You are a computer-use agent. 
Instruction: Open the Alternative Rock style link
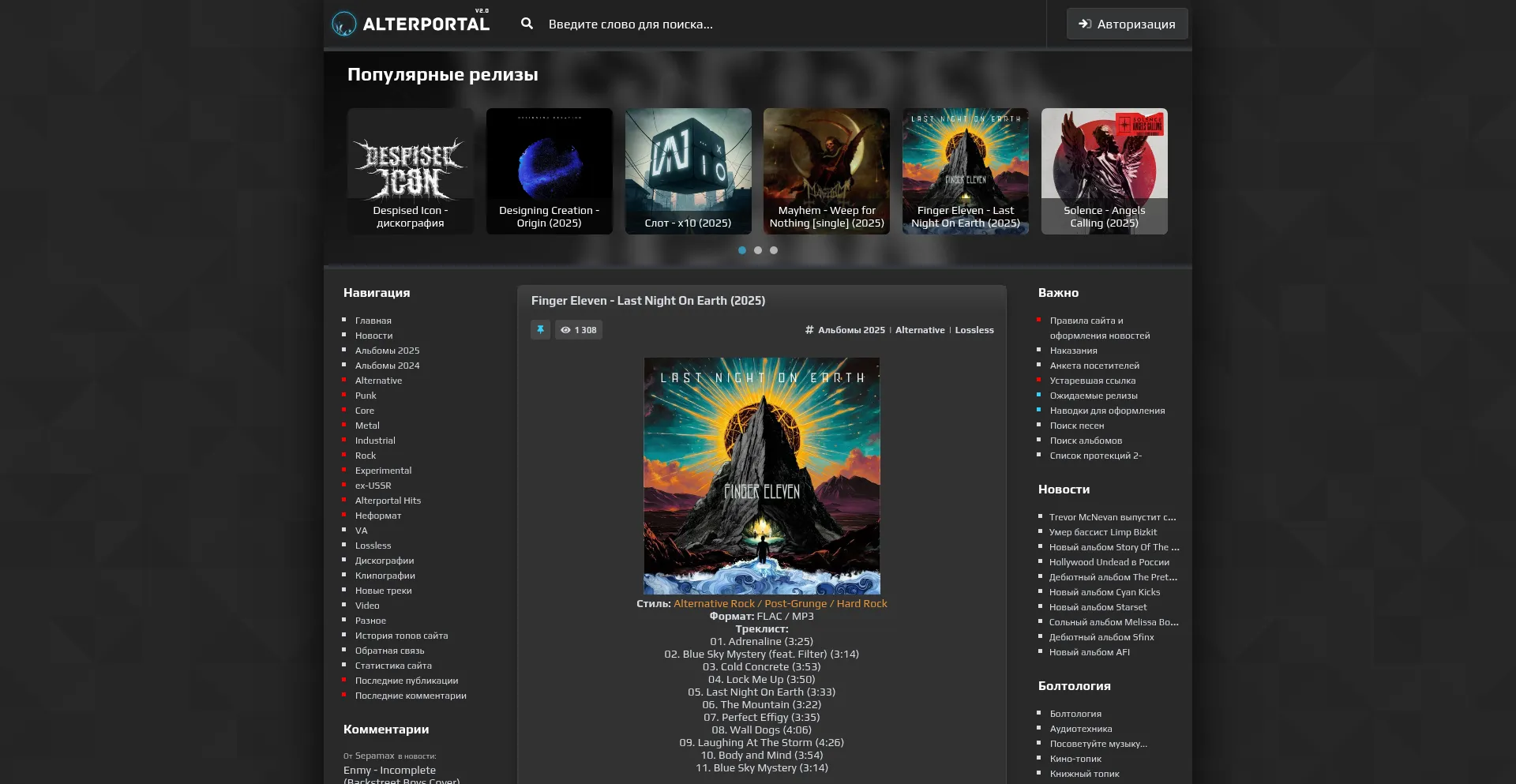714,603
